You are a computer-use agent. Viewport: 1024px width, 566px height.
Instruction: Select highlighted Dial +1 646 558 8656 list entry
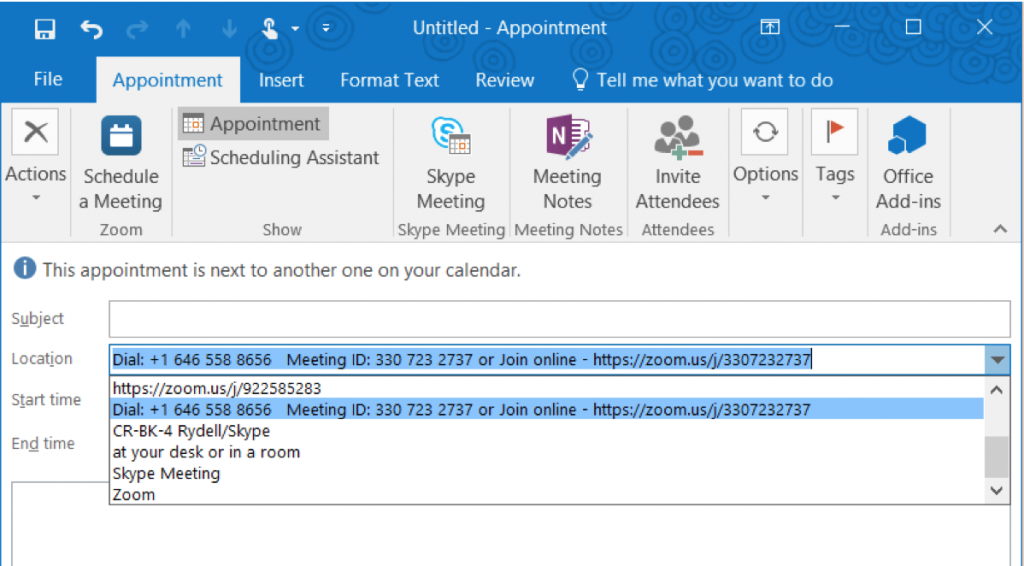click(547, 409)
